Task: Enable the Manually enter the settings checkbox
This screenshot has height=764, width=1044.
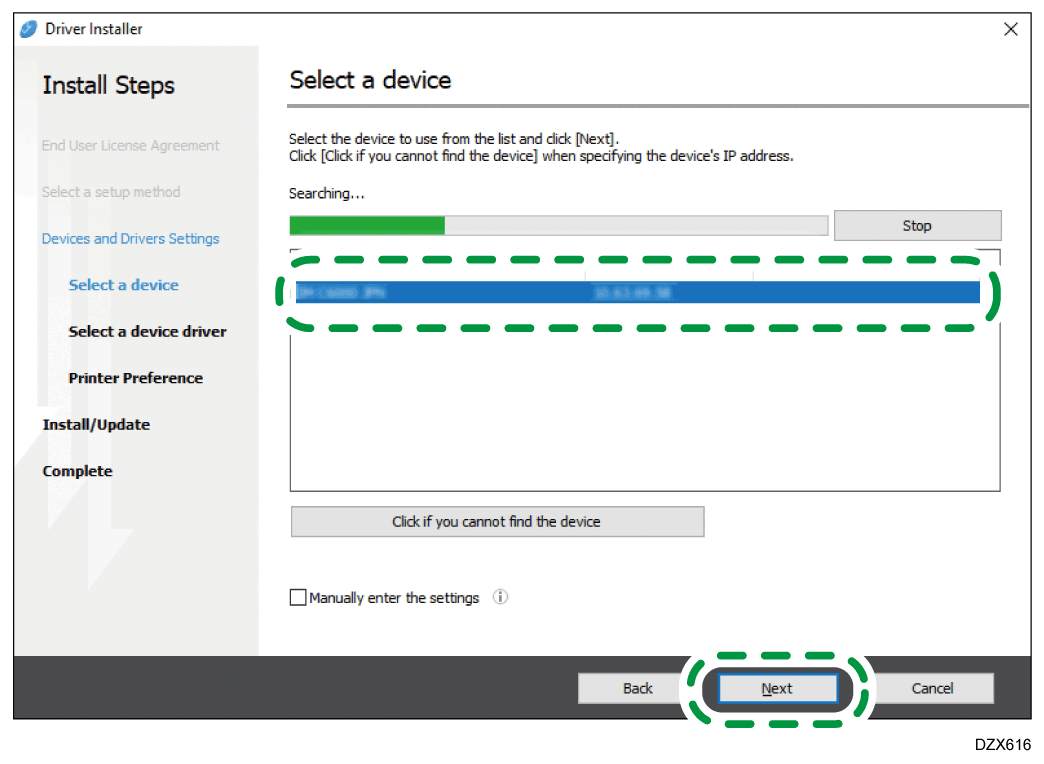Action: 298,598
